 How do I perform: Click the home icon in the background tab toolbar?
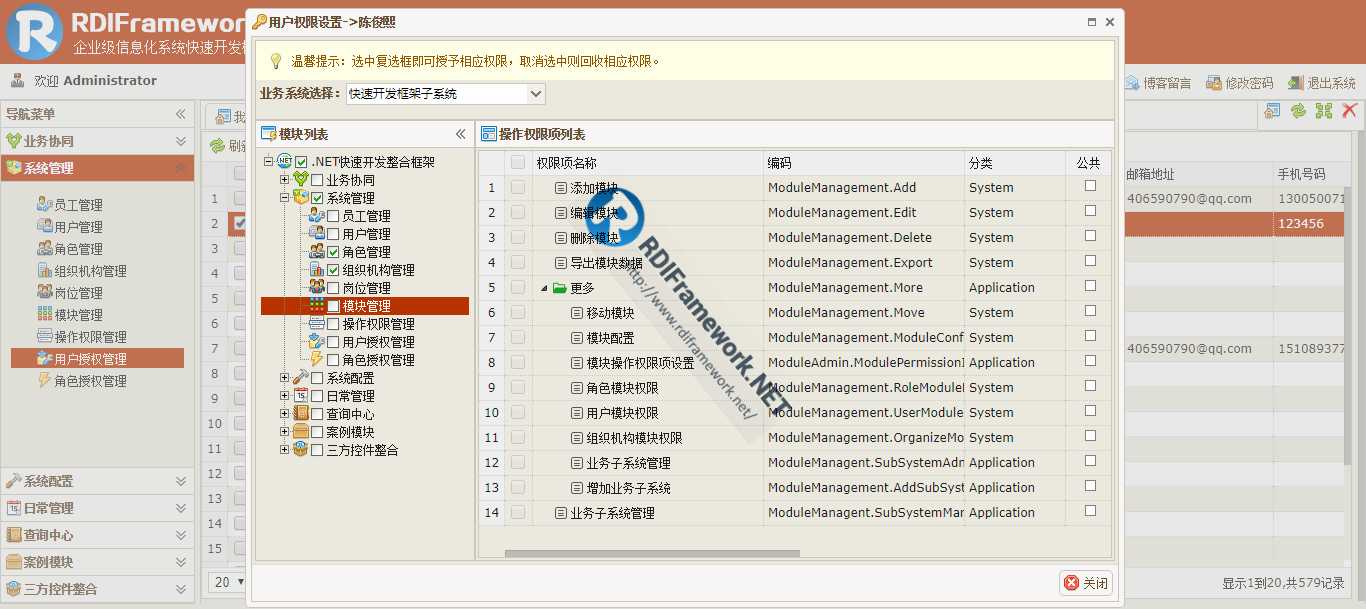1272,111
